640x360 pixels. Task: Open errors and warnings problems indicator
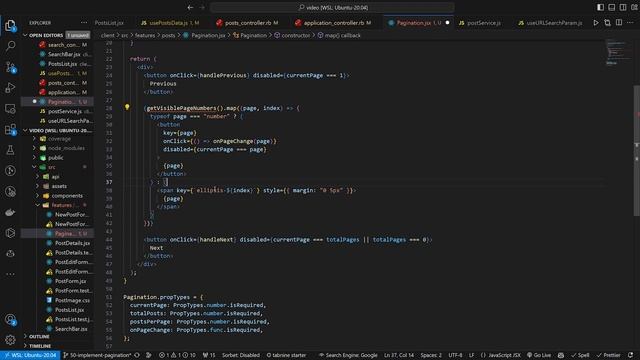[177, 356]
